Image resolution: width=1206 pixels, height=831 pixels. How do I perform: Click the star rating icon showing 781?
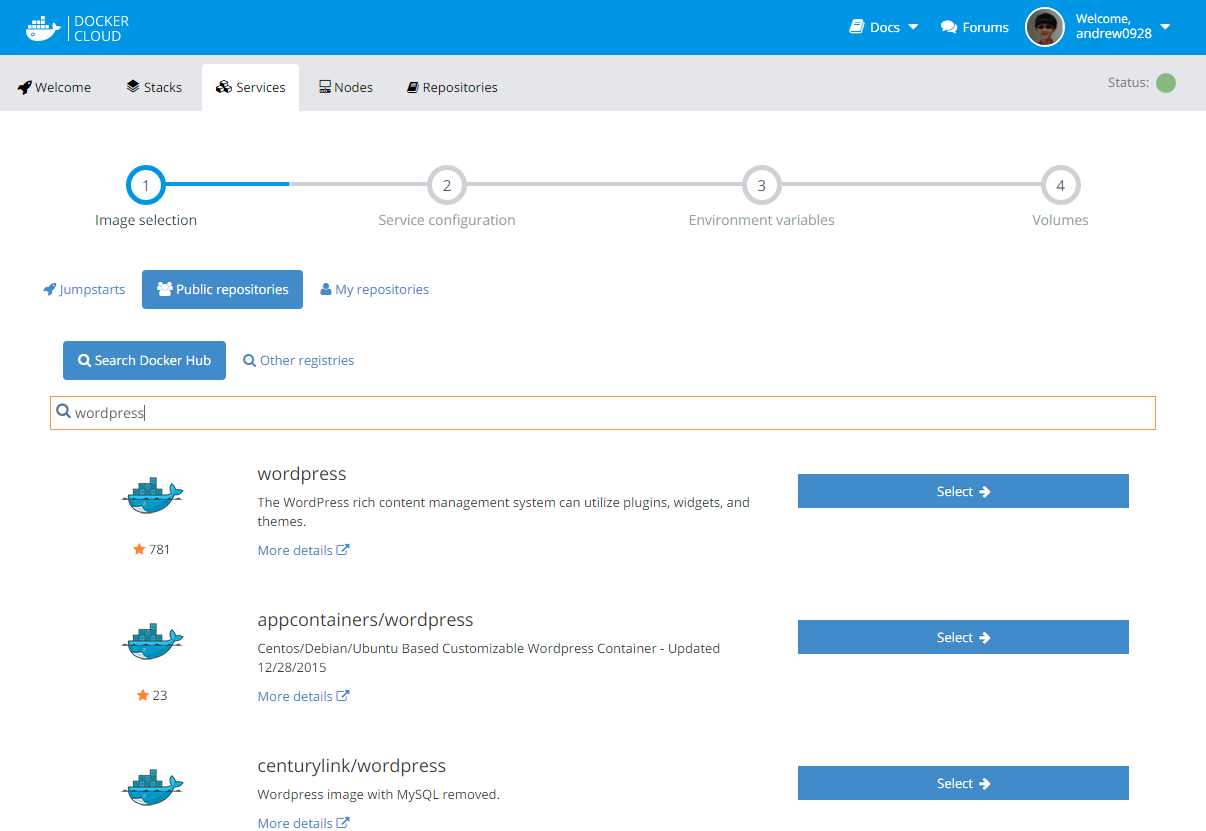(139, 549)
